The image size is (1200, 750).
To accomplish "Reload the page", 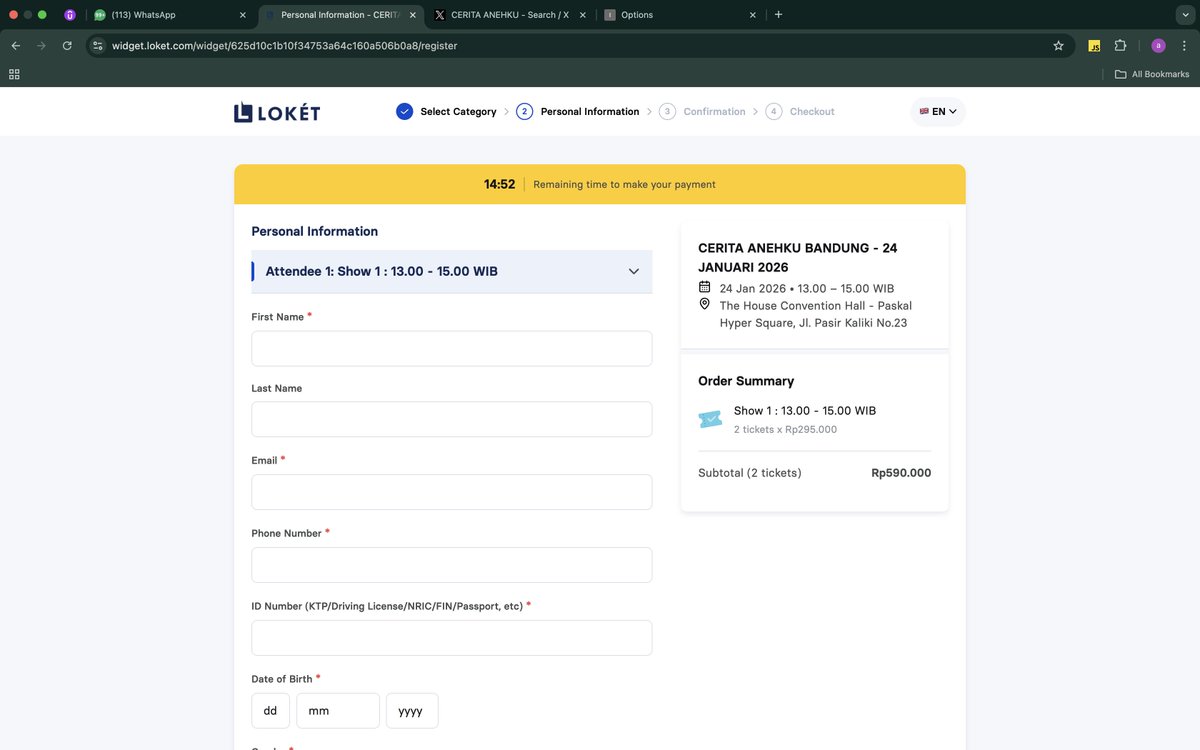I will 67,45.
